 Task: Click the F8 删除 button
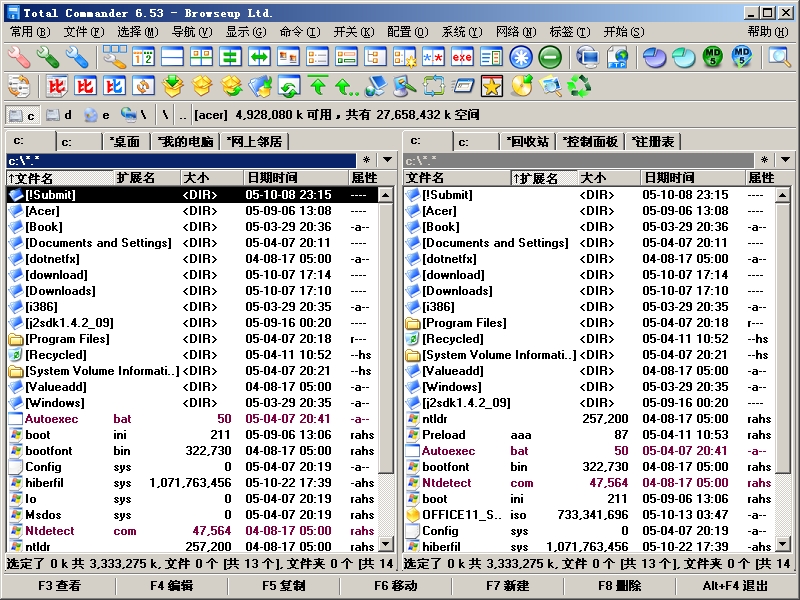pyautogui.click(x=619, y=586)
